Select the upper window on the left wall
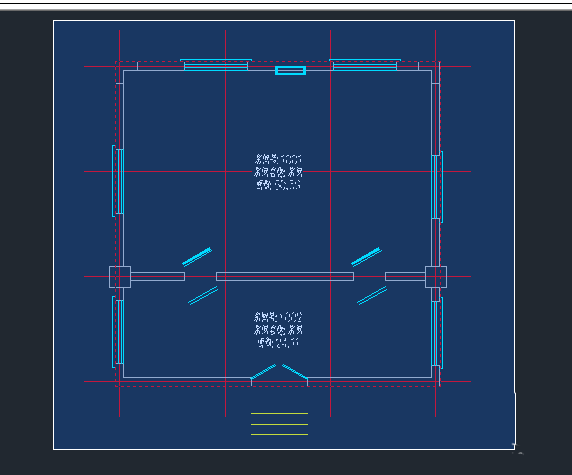 [118, 181]
